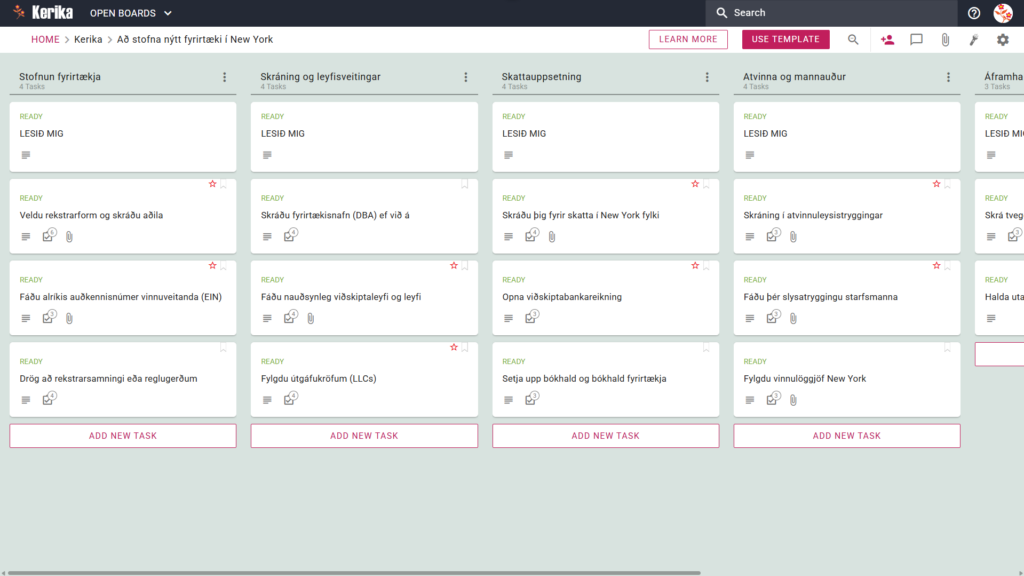Screen dimensions: 1024x576
Task: Toggle star on Veldu rekstrarform og skráðu aðila
Action: 212,184
